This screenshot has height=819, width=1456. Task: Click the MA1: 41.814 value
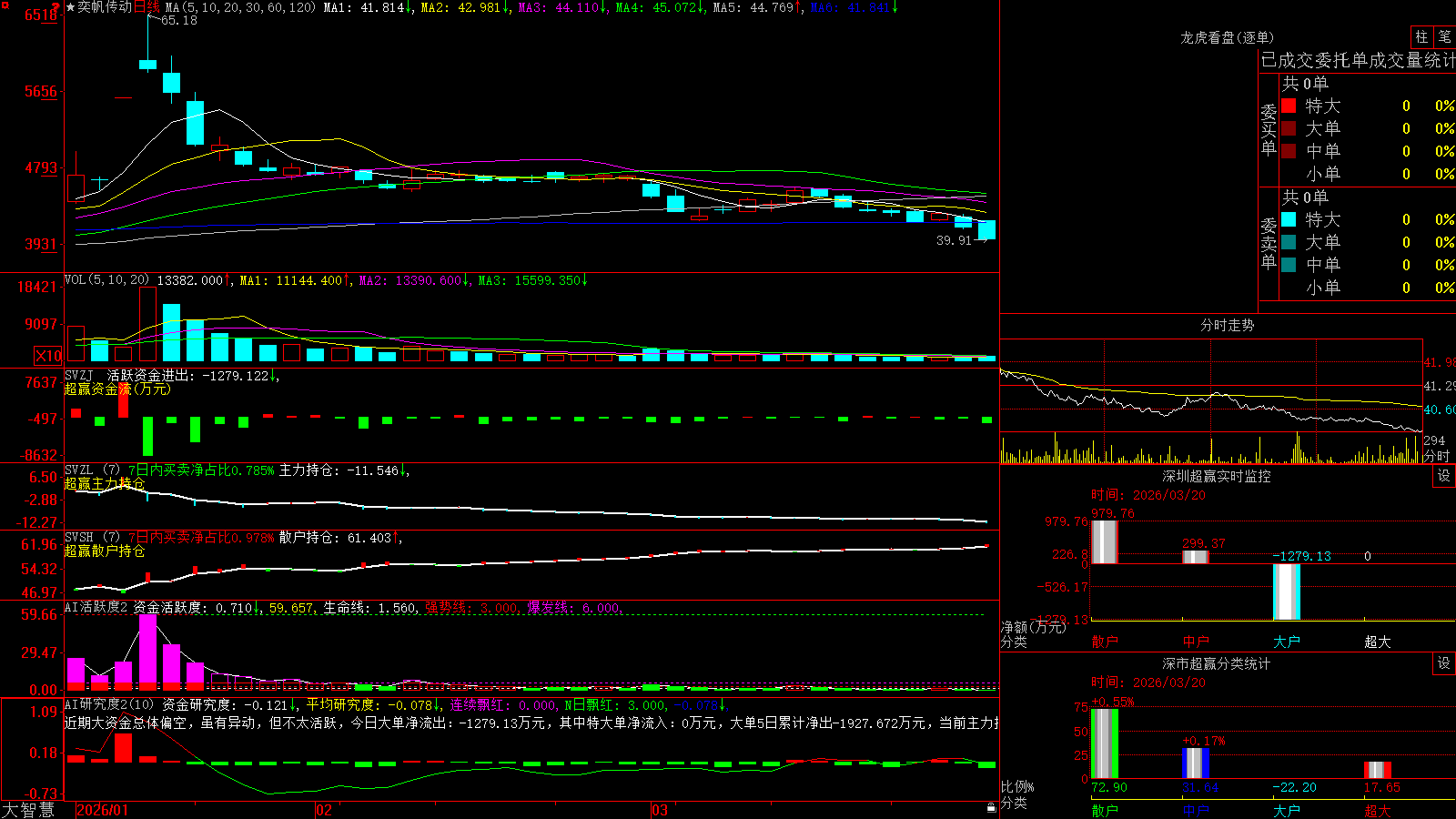tap(368, 7)
